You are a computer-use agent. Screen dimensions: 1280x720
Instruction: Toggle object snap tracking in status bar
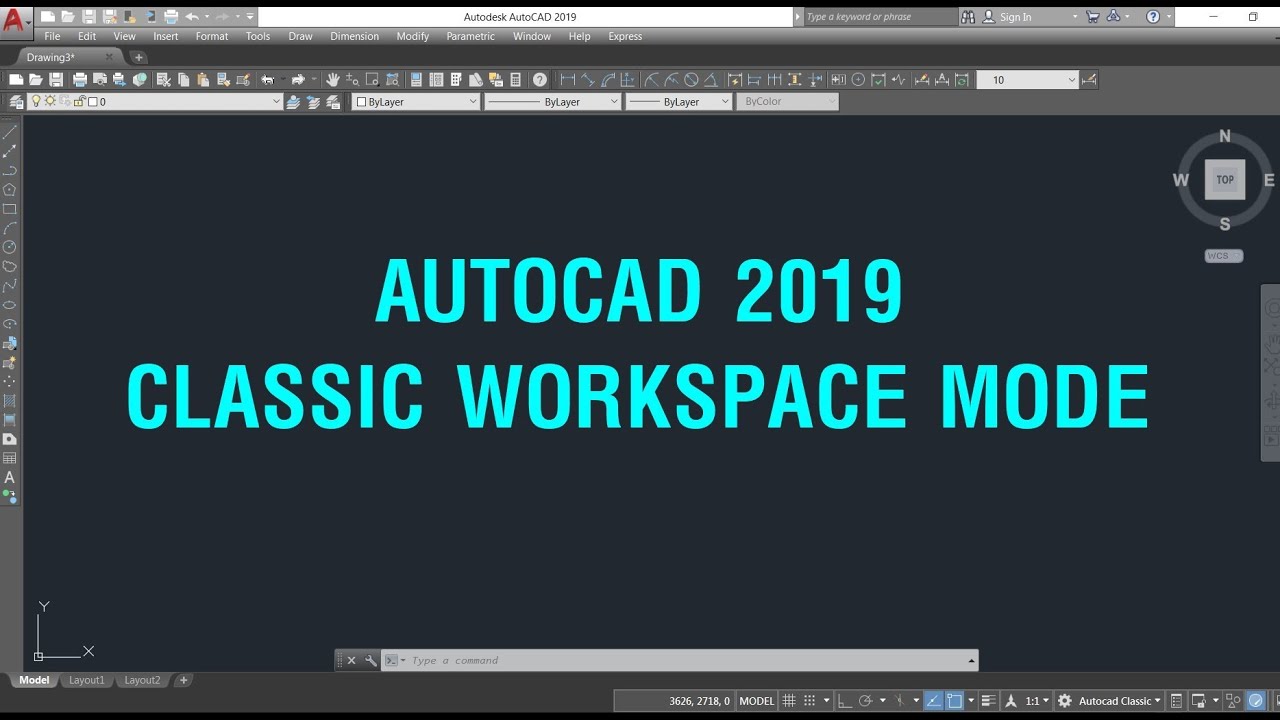tap(932, 701)
